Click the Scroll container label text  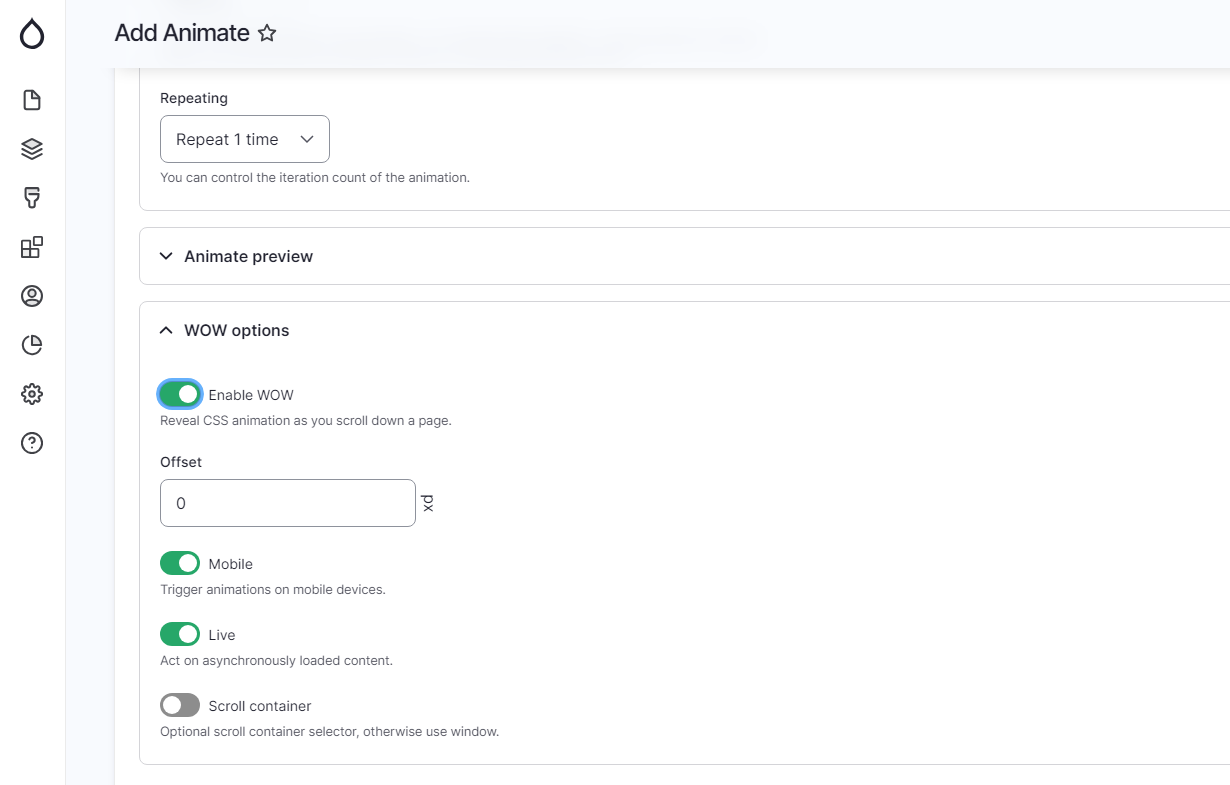coord(260,706)
